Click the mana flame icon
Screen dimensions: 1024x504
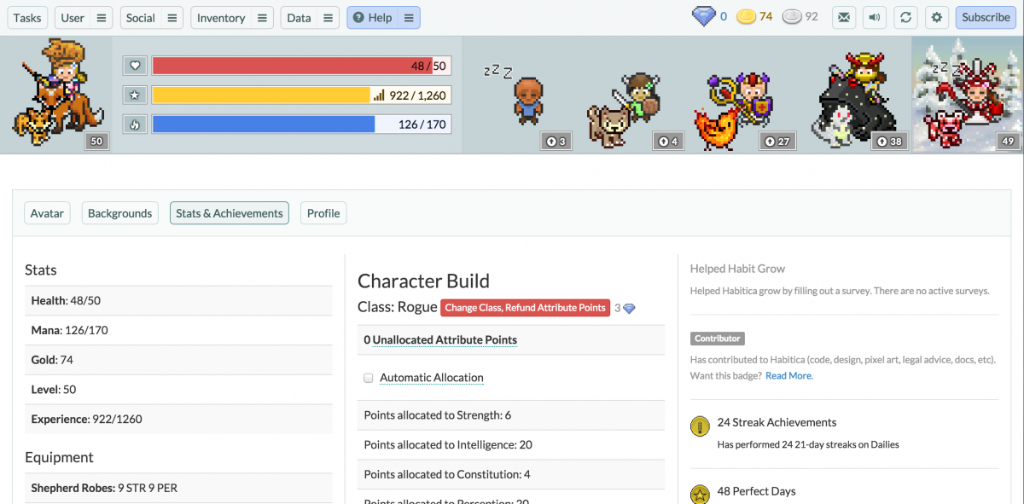tap(135, 124)
